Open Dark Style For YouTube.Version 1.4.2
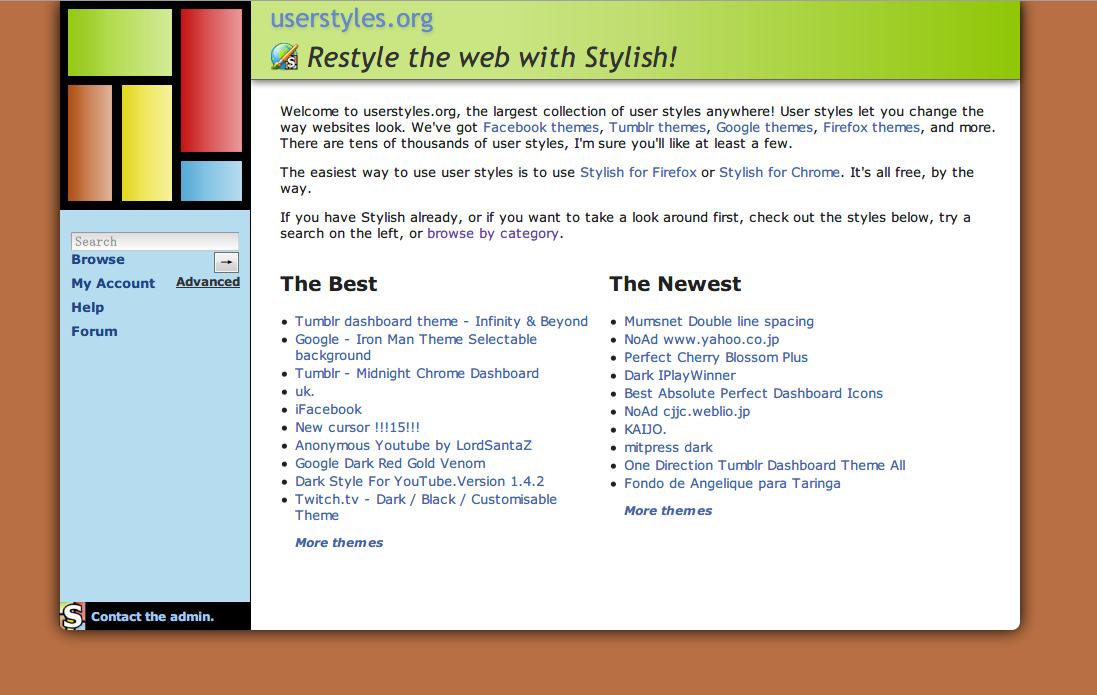 click(420, 482)
